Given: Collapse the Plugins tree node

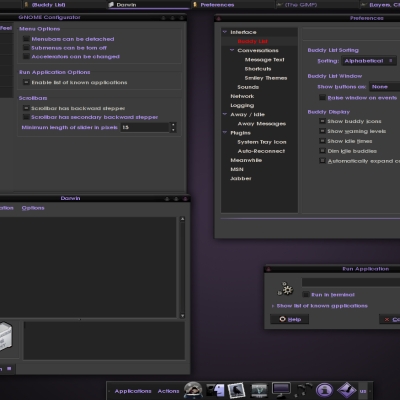Looking at the screenshot, I should pos(225,132).
